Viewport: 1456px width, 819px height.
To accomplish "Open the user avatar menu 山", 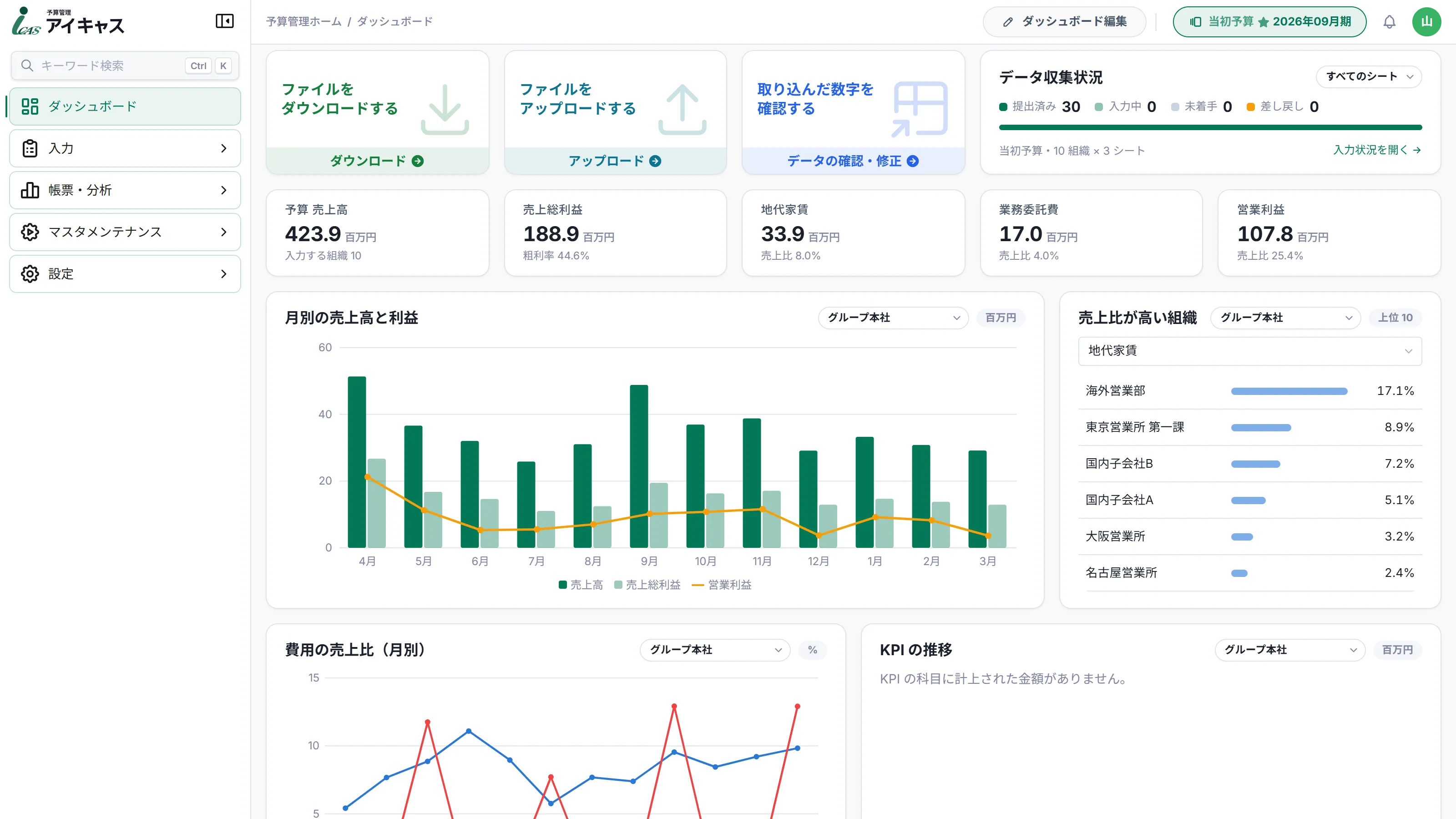I will [x=1426, y=22].
